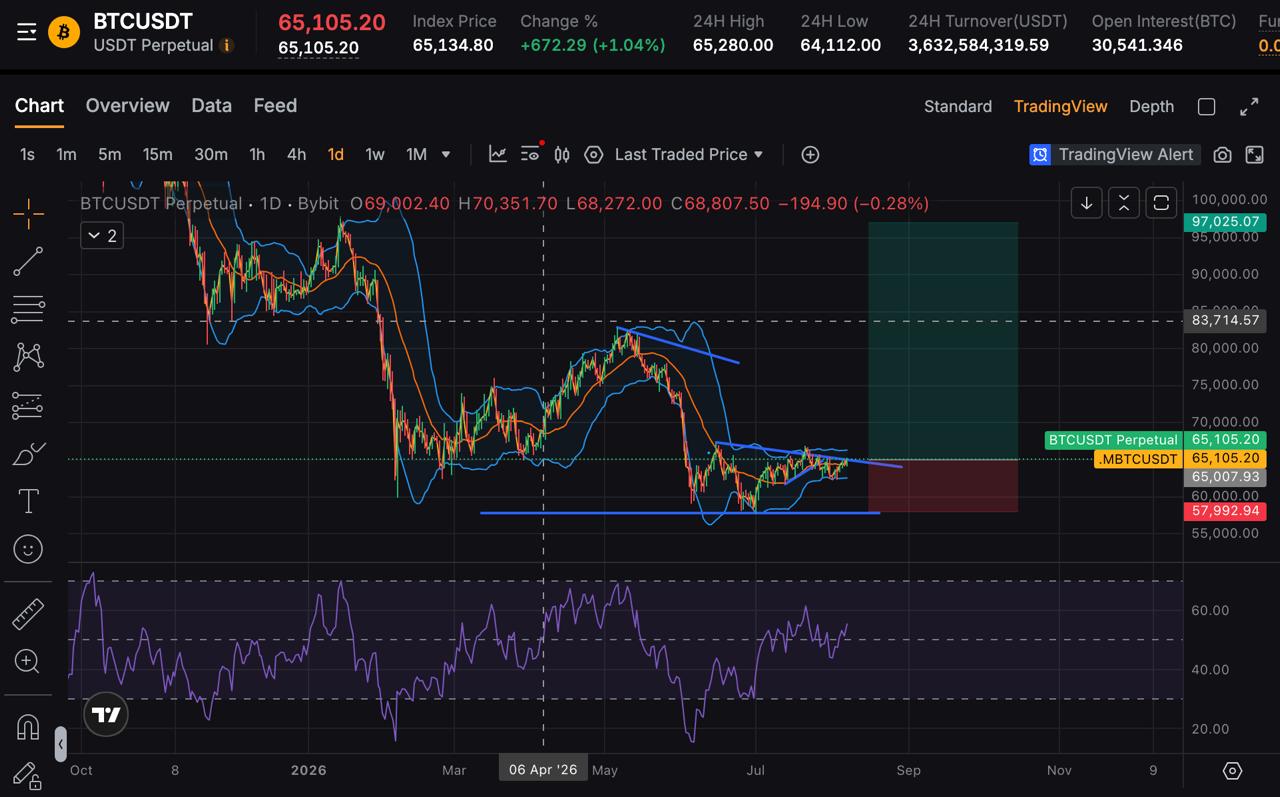Viewport: 1280px width, 797px height.
Task: Collapse the drawing toolbar with side arrow
Action: point(61,744)
